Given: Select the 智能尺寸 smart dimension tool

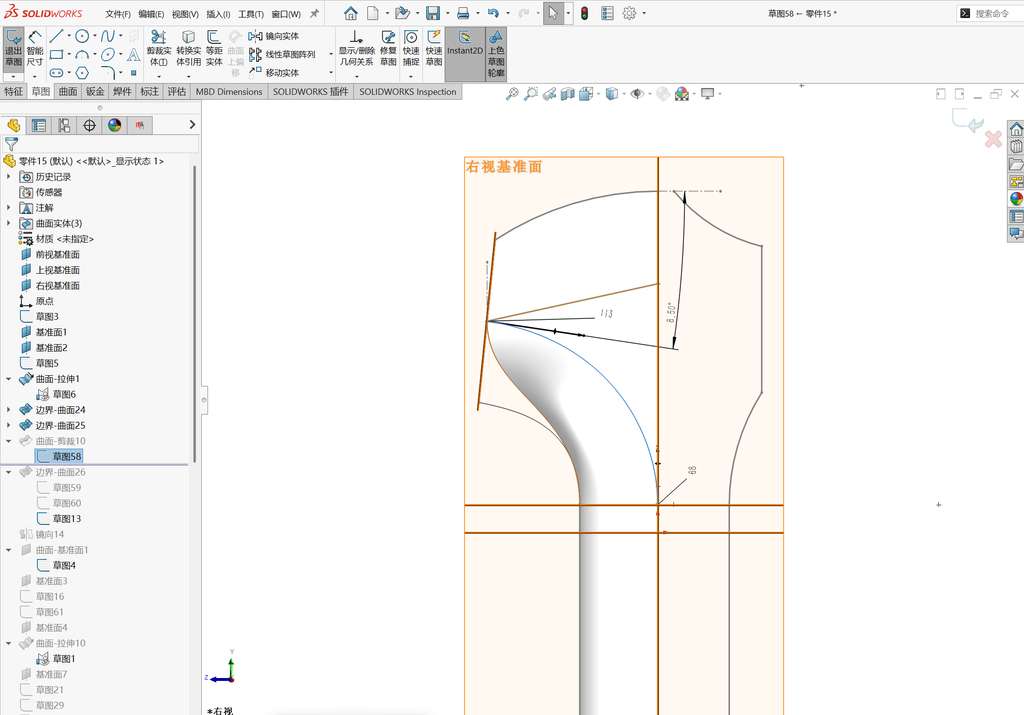Looking at the screenshot, I should coord(35,49).
